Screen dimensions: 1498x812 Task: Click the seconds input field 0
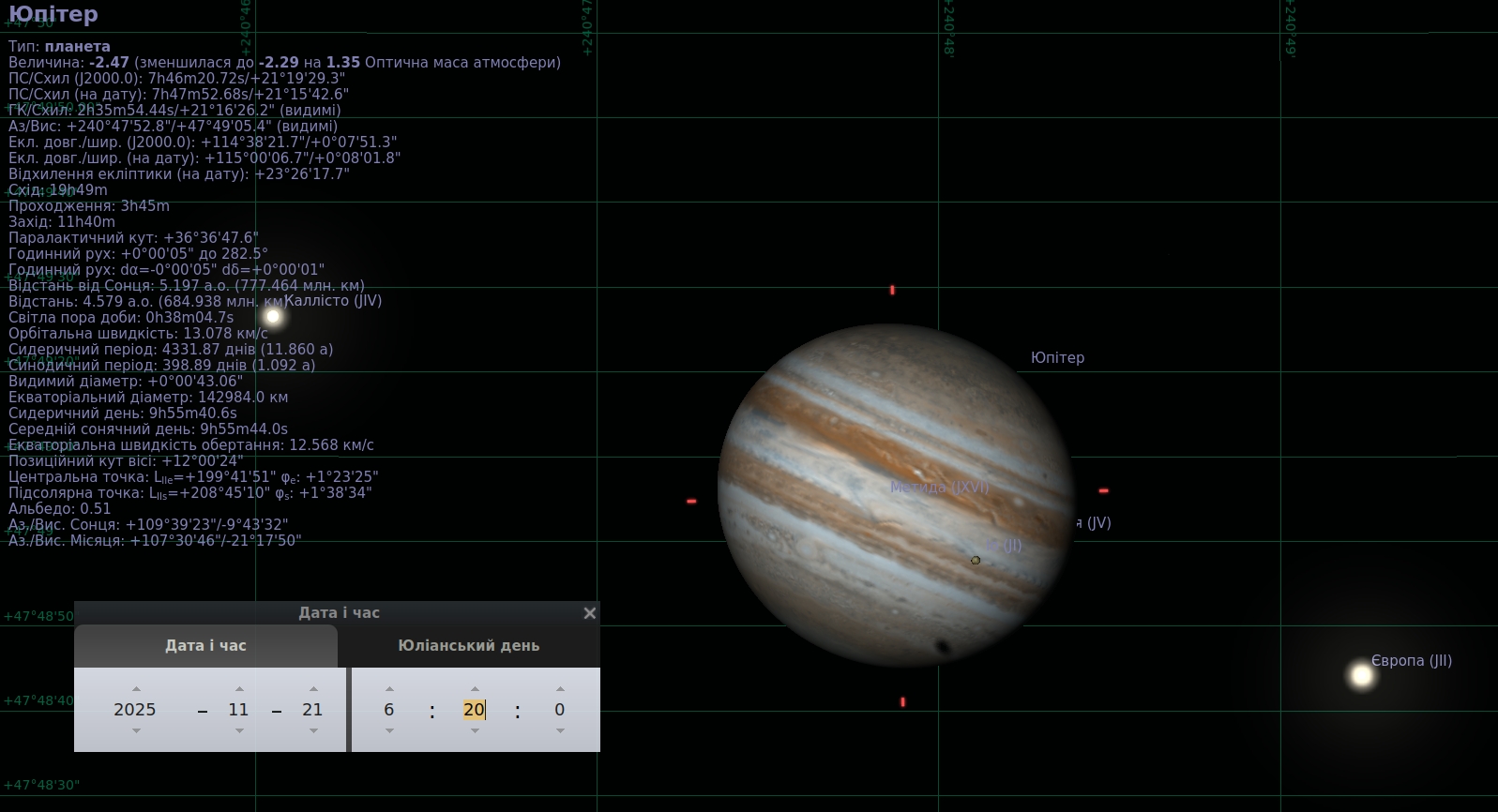[560, 710]
